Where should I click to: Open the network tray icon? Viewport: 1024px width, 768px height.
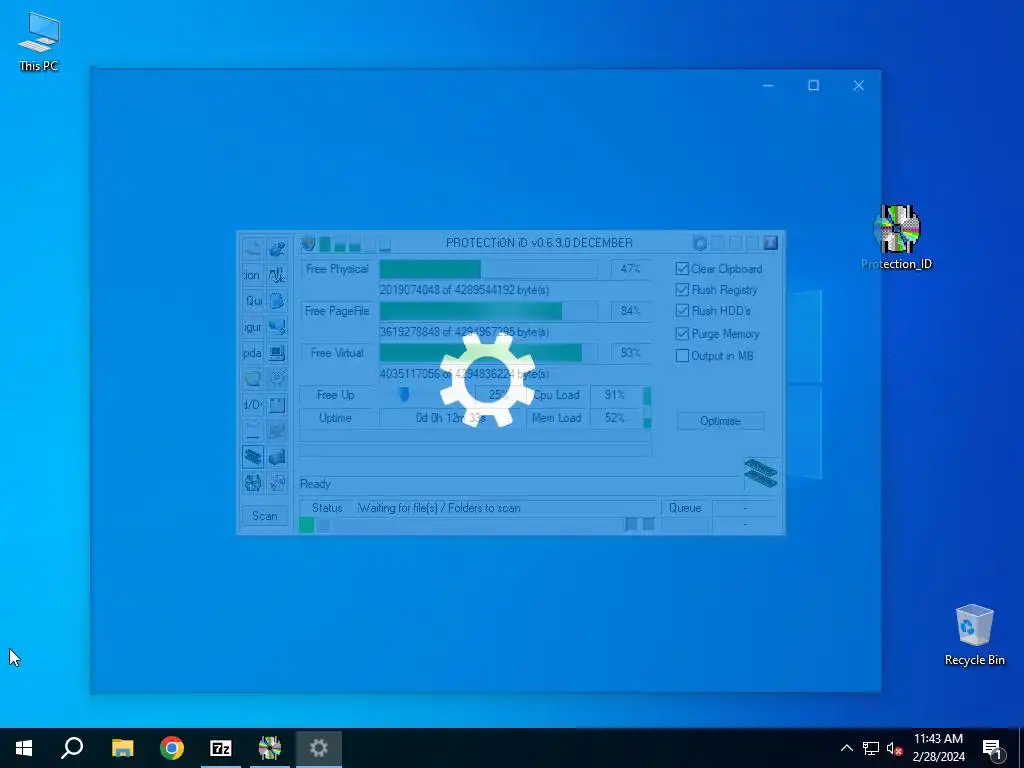click(871, 748)
